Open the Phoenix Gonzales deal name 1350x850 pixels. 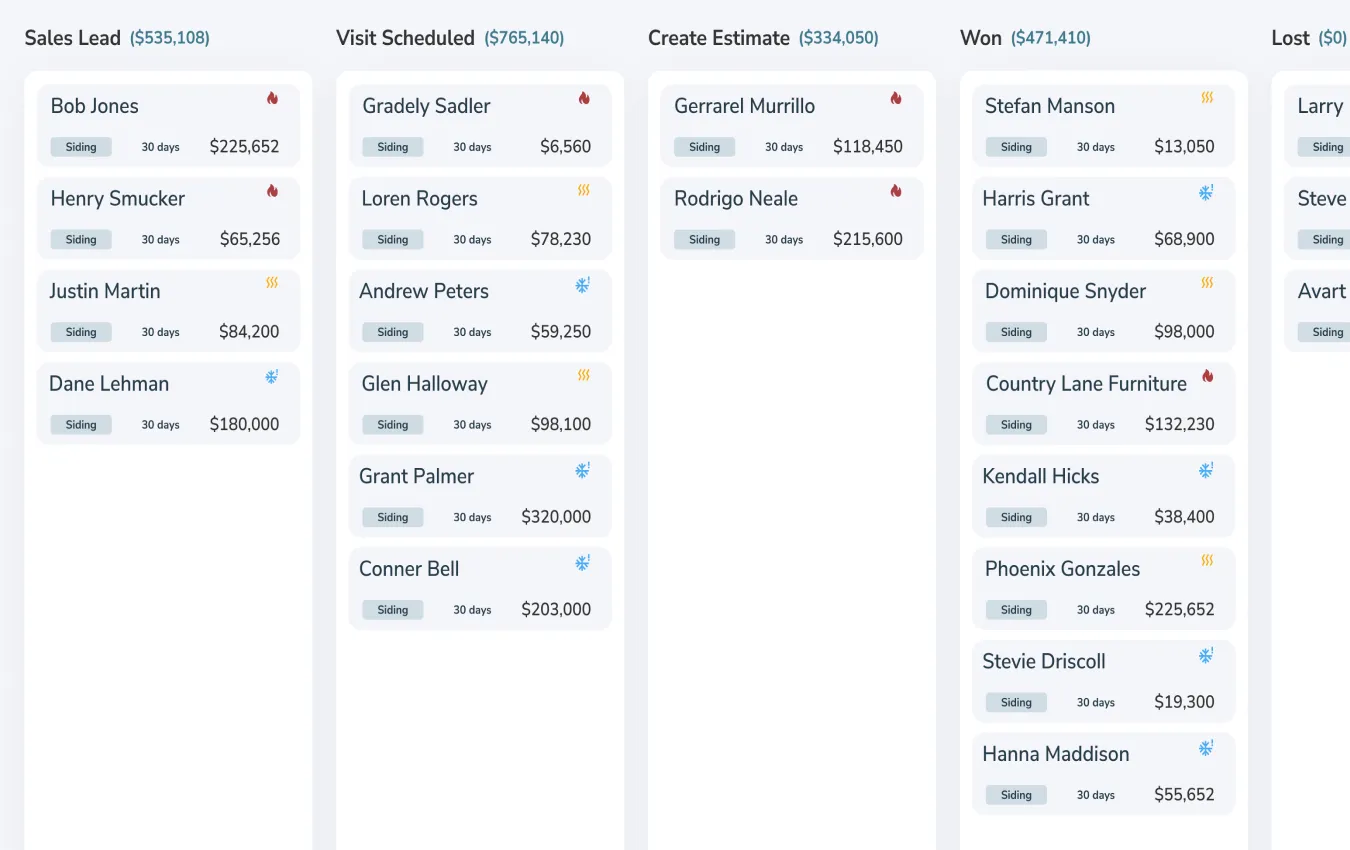[x=1062, y=569]
